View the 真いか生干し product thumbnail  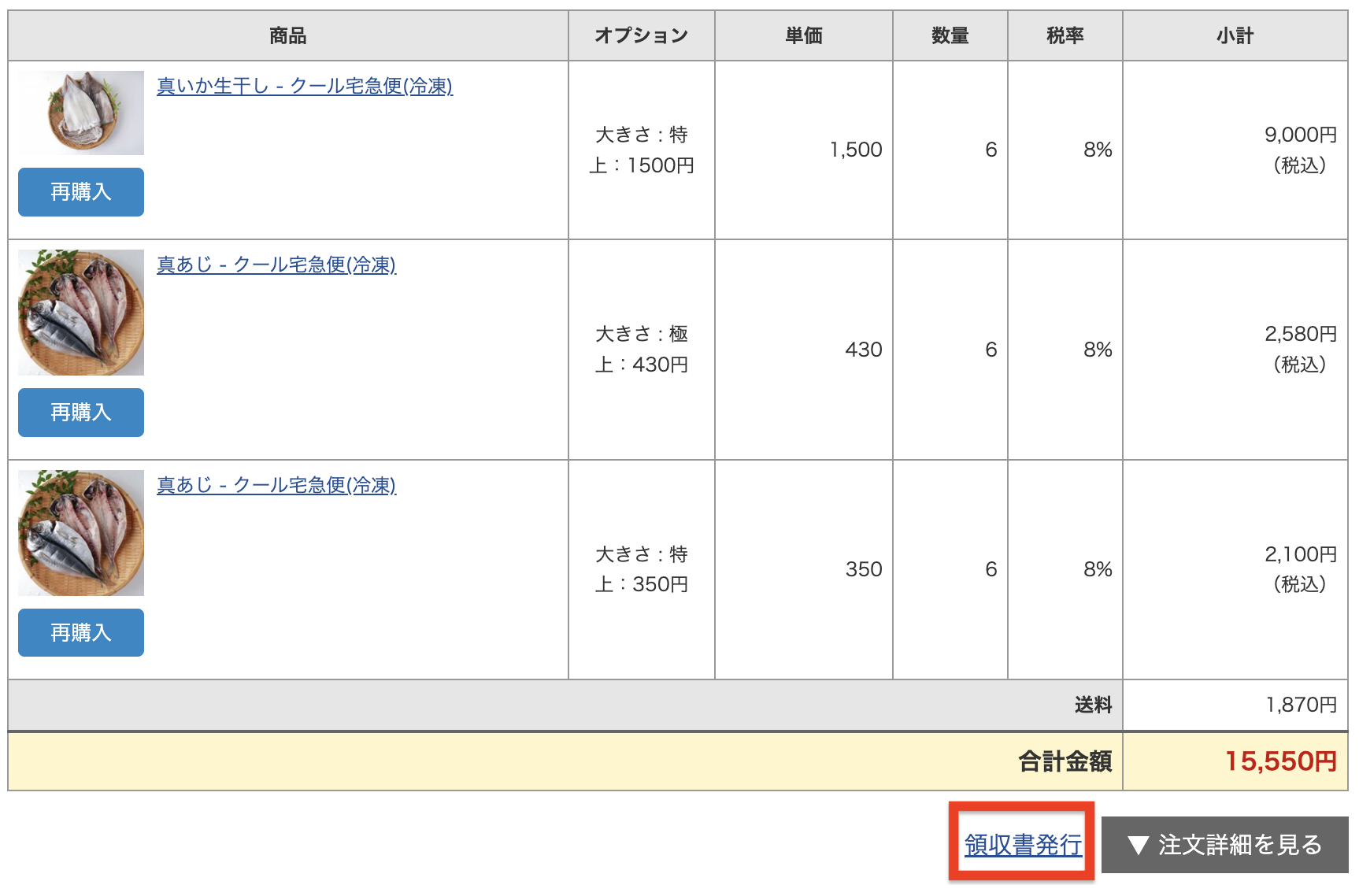(80, 112)
